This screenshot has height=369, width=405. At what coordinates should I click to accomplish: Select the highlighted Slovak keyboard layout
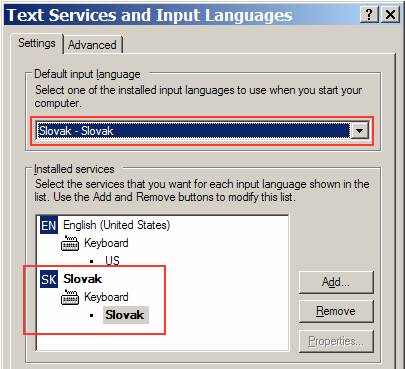(x=125, y=315)
